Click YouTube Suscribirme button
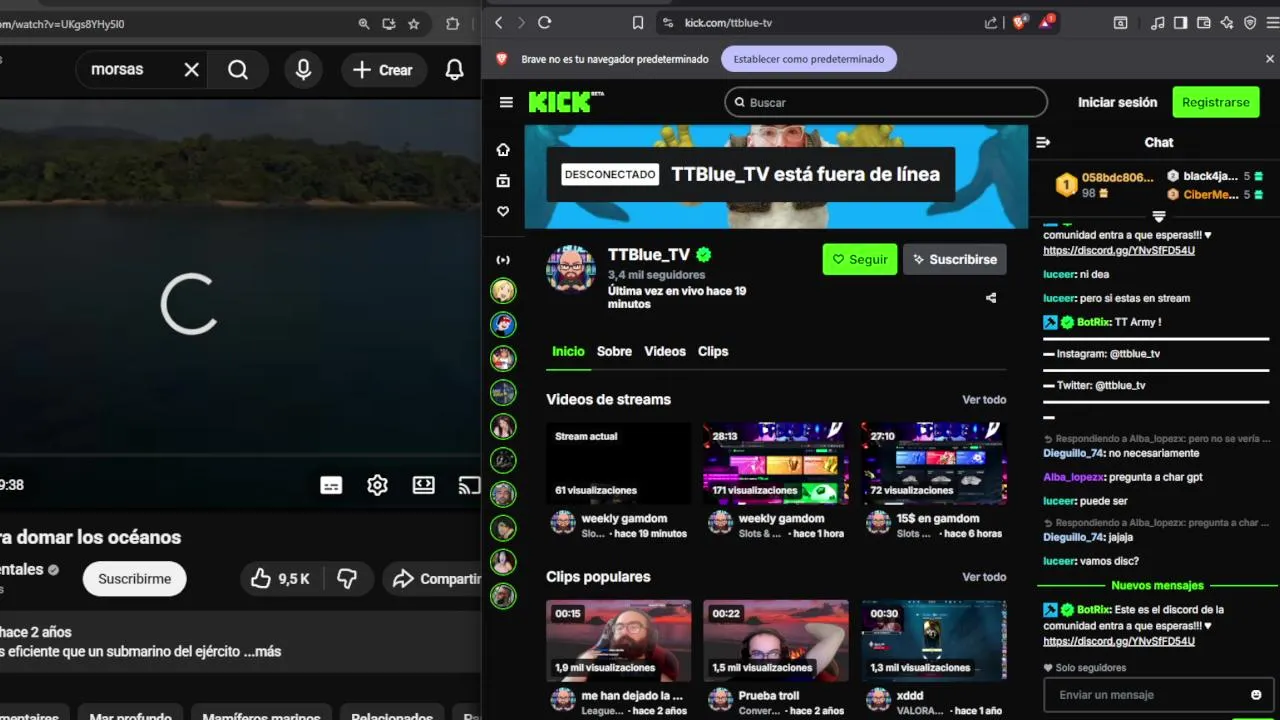This screenshot has width=1280, height=720. pyautogui.click(x=134, y=578)
